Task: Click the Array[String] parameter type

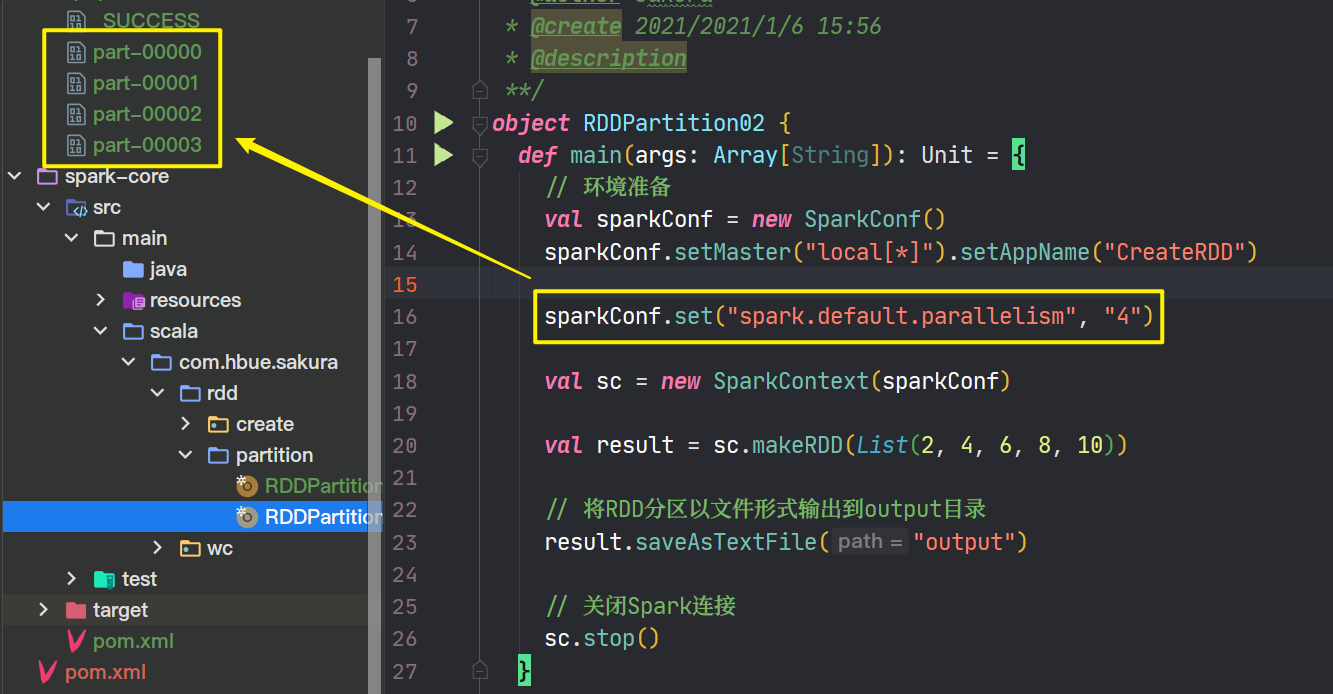Action: pos(791,156)
